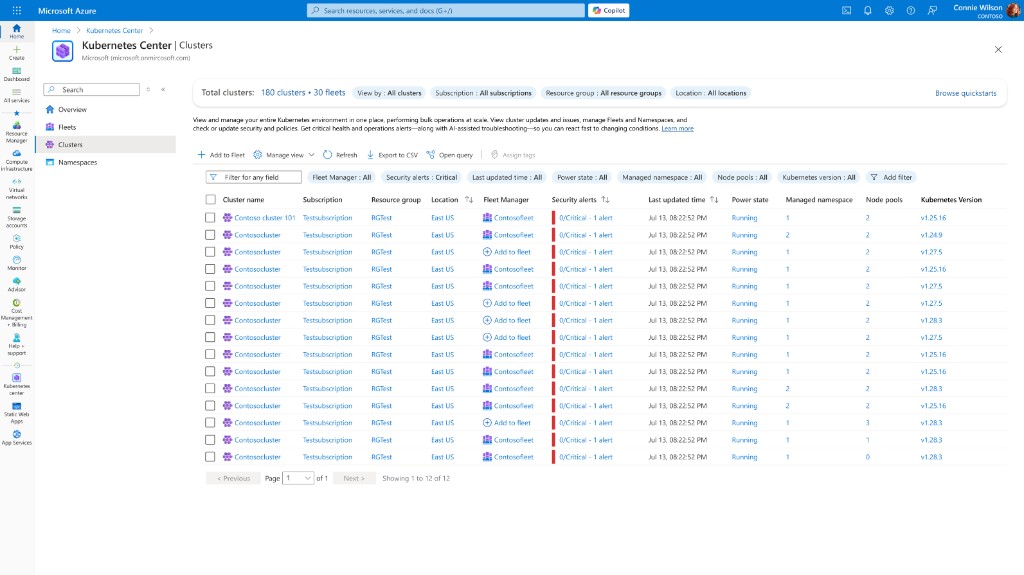
Task: Focus the resource menu Search field
Action: [91, 90]
